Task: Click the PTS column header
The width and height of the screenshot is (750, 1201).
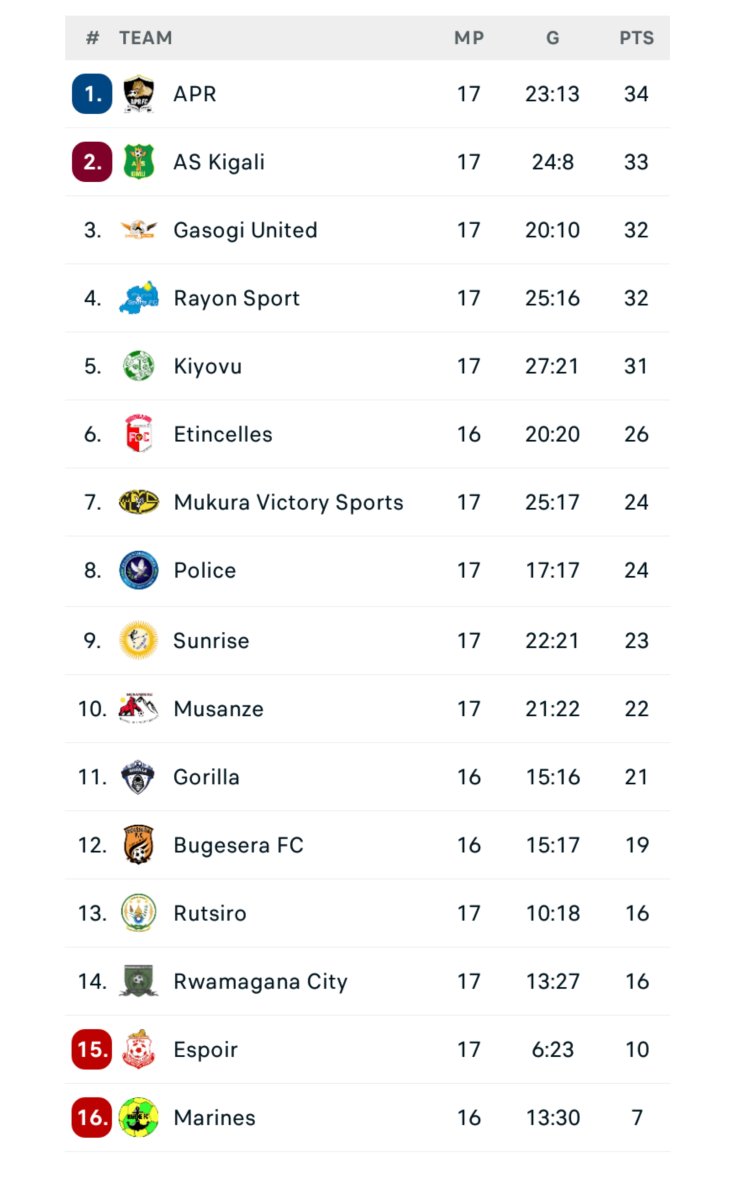Action: pos(636,38)
